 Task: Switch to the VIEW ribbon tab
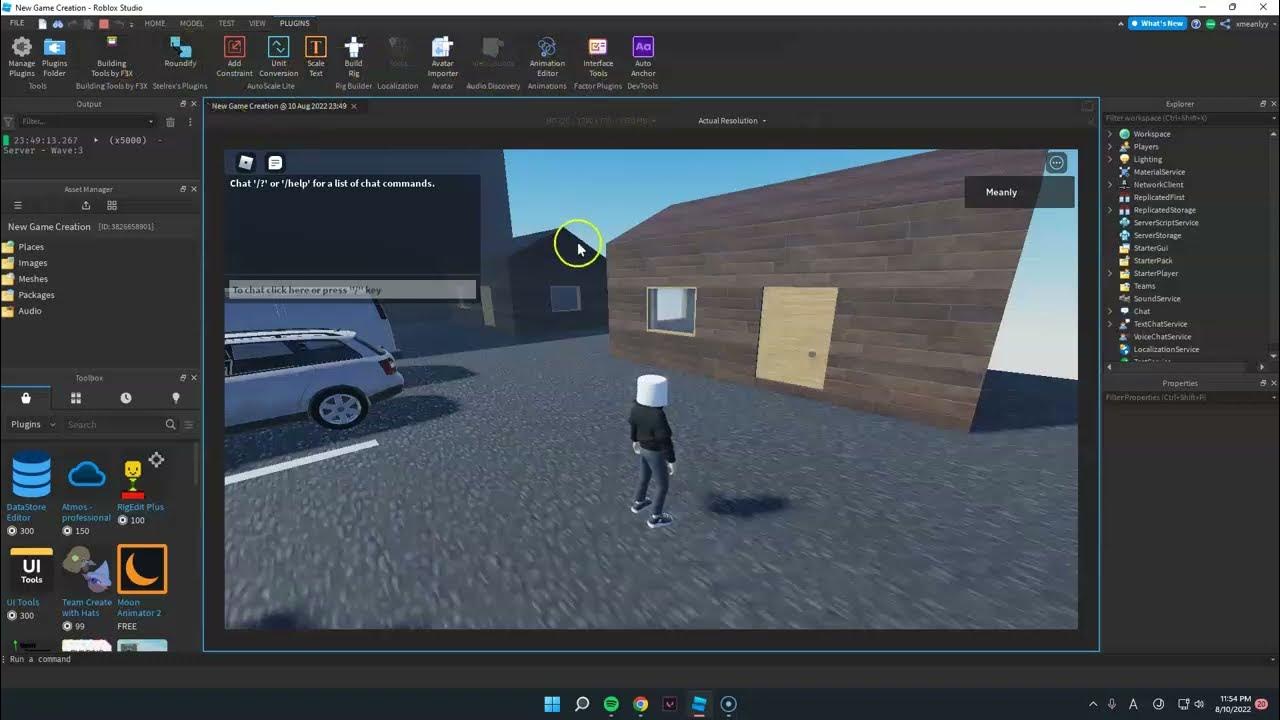(x=257, y=23)
